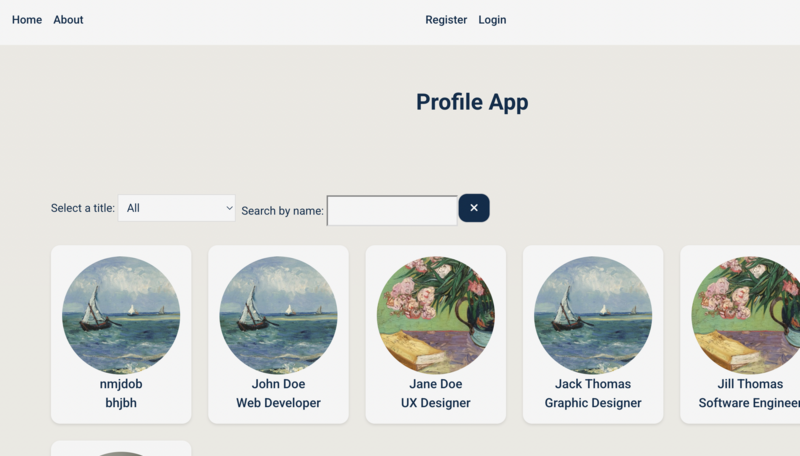
Task: Click Jane Doe's flower painting avatar
Action: tap(436, 315)
